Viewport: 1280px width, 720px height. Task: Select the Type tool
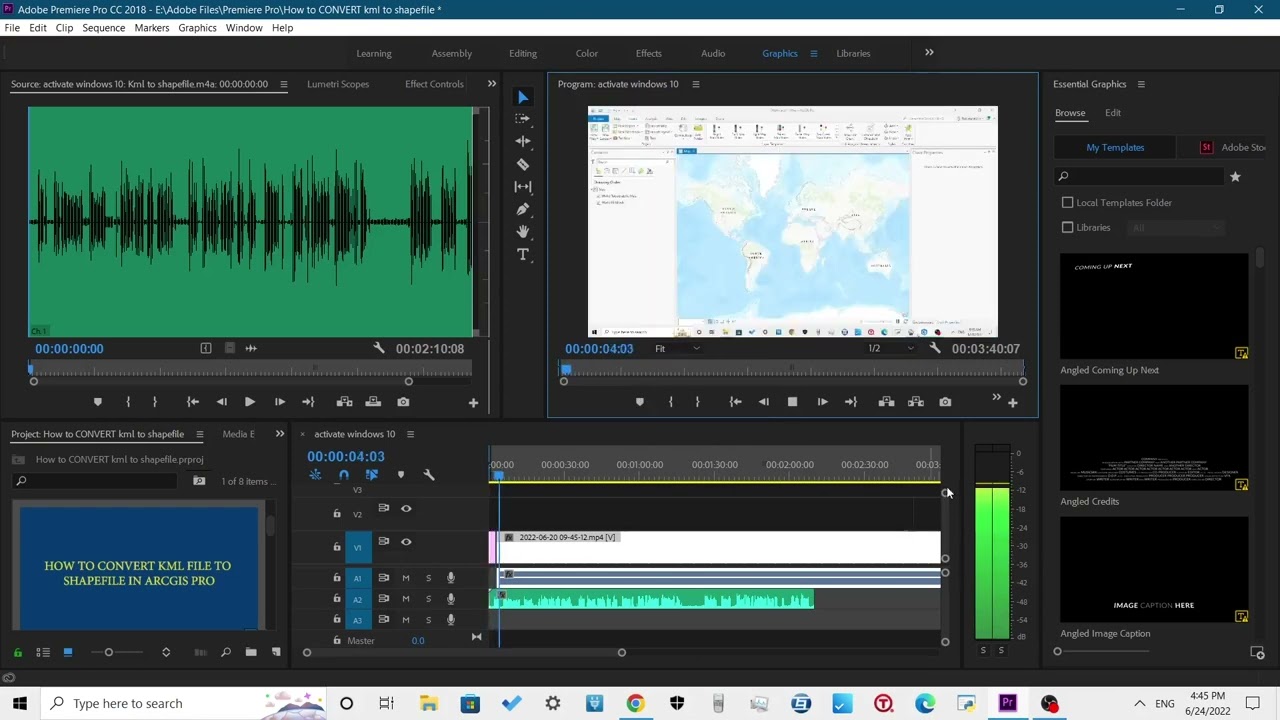point(522,255)
